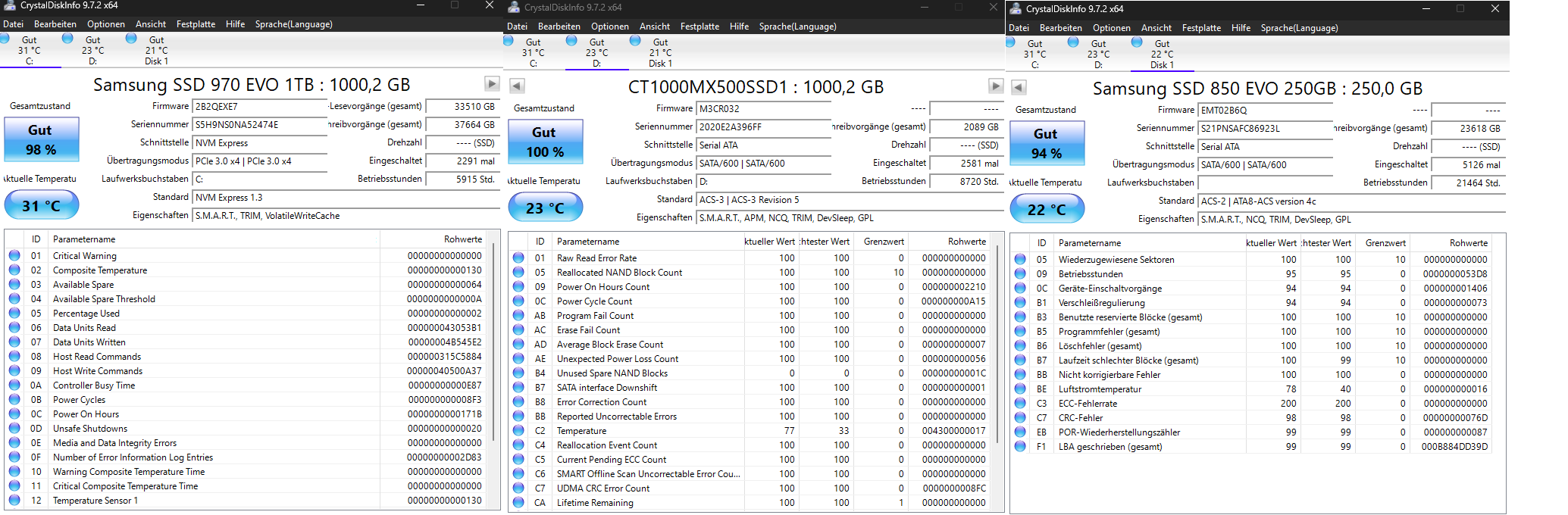Image resolution: width=1568 pixels, height=515 pixels.
Task: Select drive C: tab in right window
Action: pyautogui.click(x=1034, y=54)
